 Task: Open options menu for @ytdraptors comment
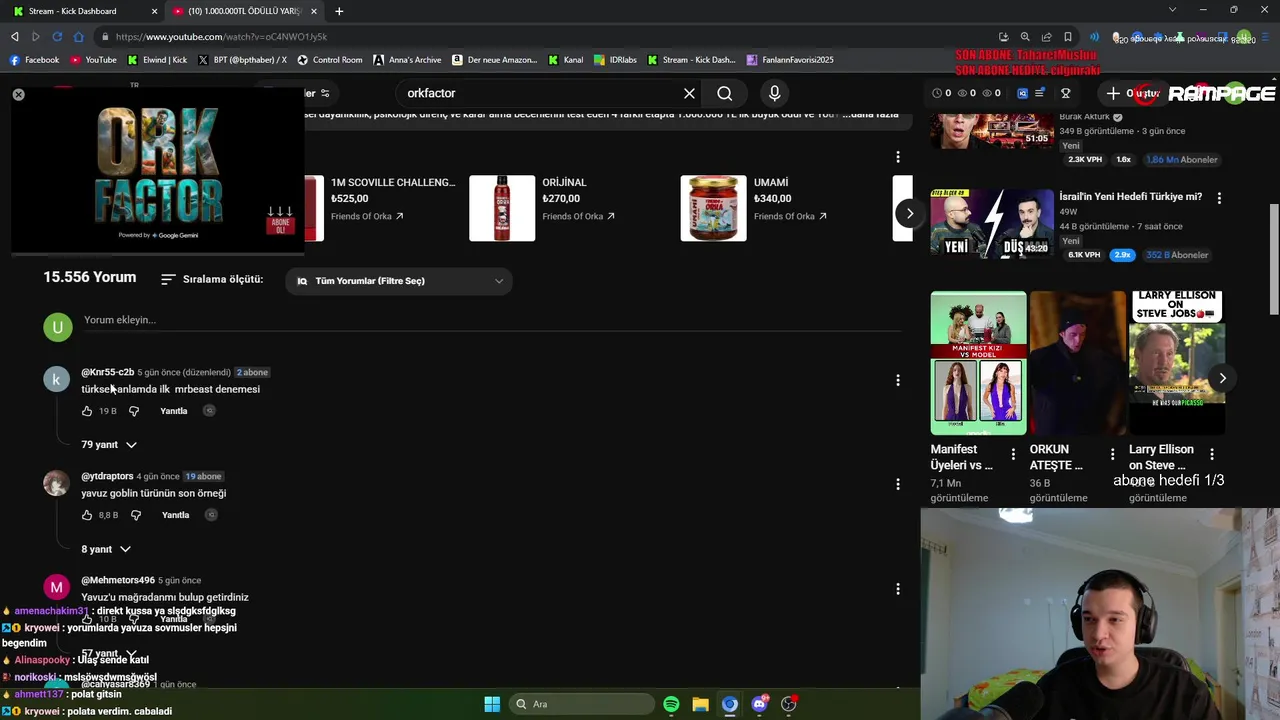[898, 484]
